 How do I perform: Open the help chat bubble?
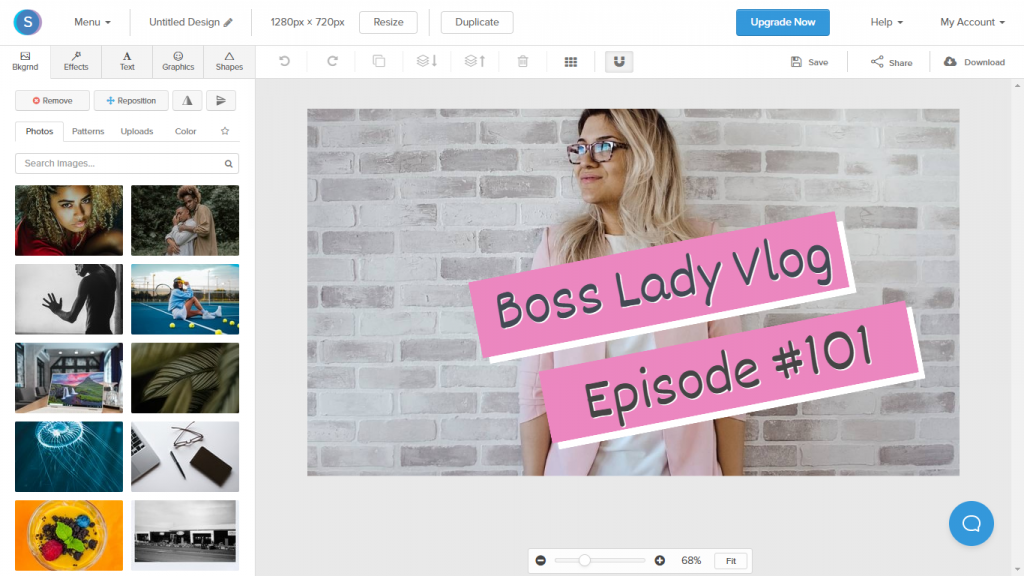coord(971,523)
